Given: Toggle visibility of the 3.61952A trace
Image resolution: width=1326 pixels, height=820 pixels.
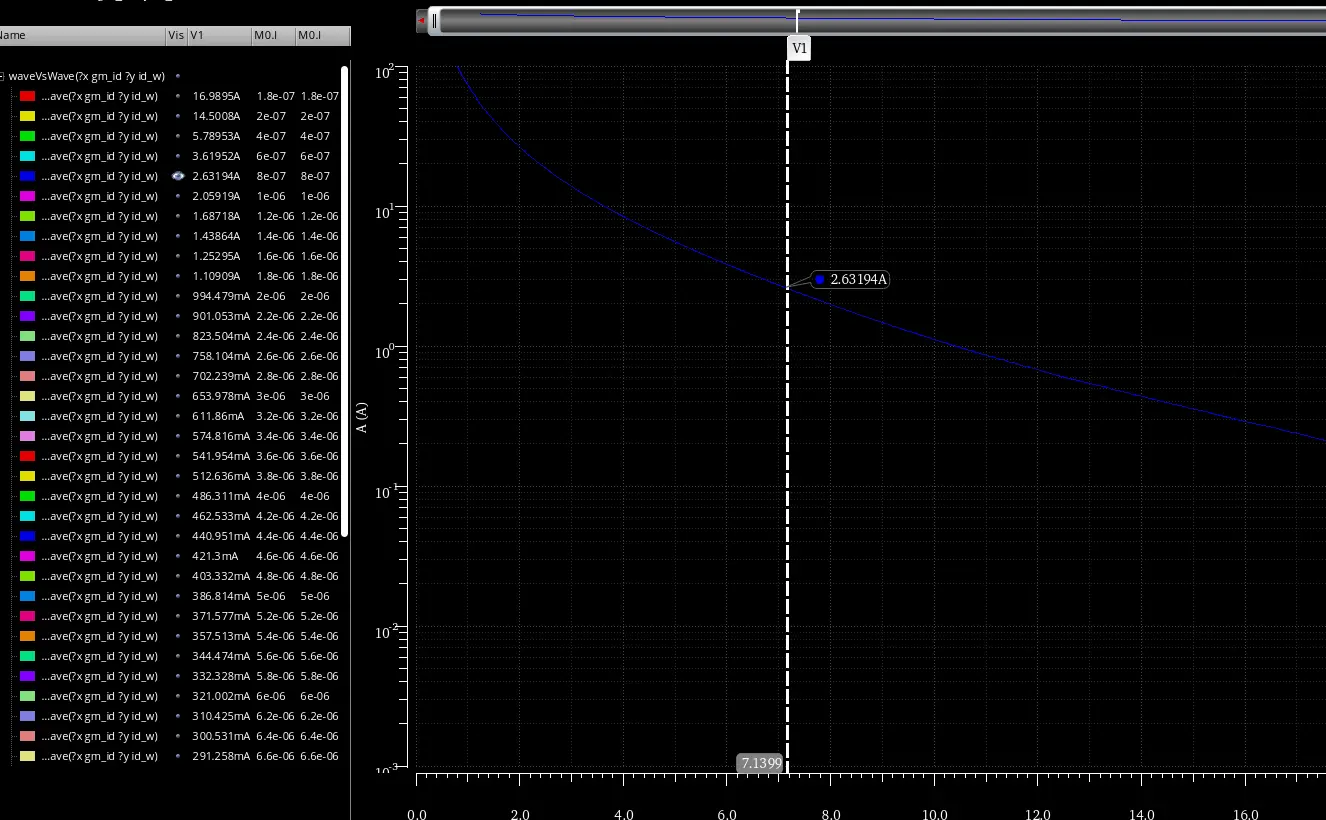Looking at the screenshot, I should click(178, 156).
